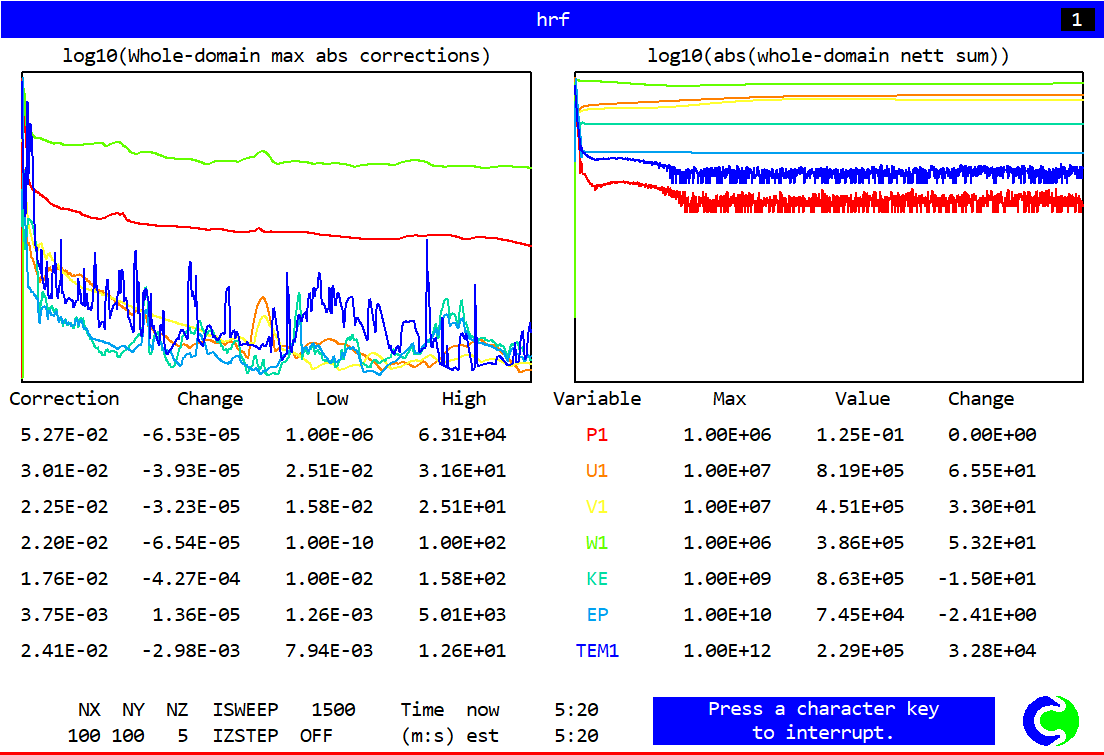This screenshot has height=755, width=1104.
Task: Click the window number 1 indicator
Action: click(x=1077, y=20)
